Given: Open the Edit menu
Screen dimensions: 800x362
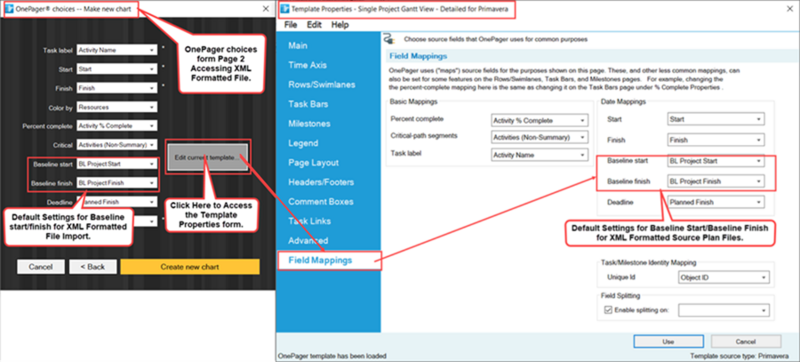Looking at the screenshot, I should point(314,24).
